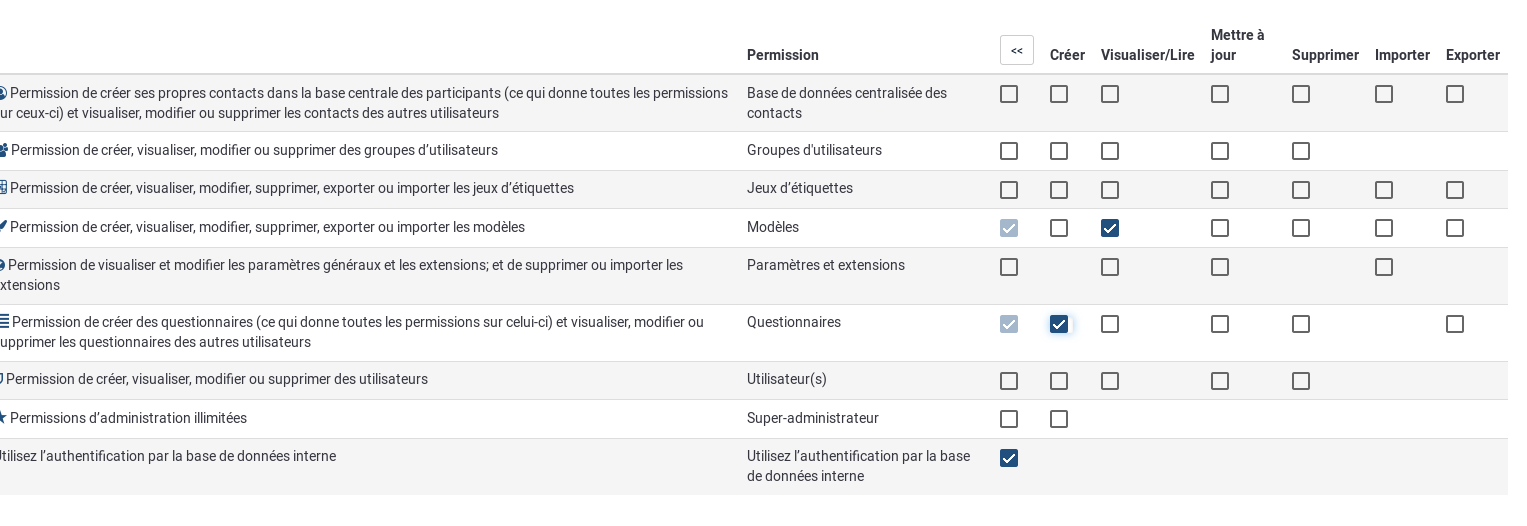Image resolution: width=1527 pixels, height=526 pixels.
Task: Tick Importer for Paramètres et extensions
Action: (x=1384, y=267)
